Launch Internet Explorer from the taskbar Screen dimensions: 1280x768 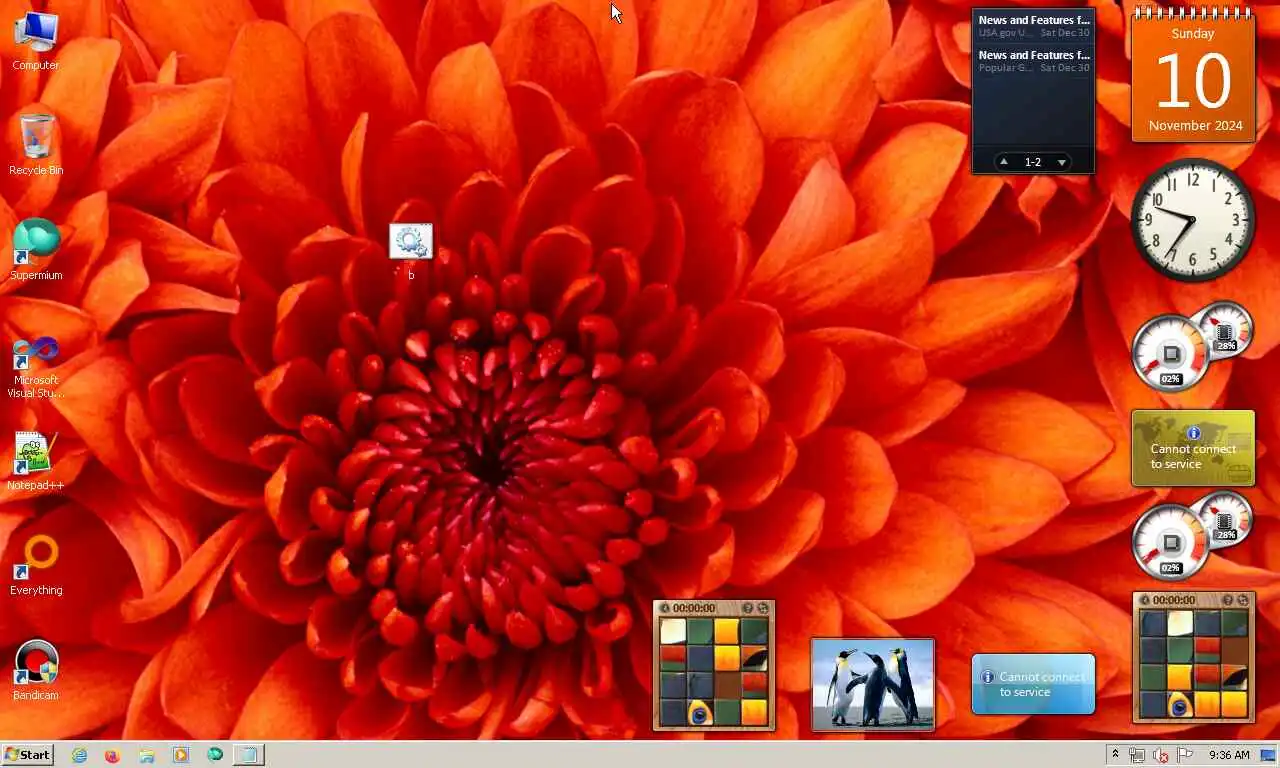pos(79,755)
